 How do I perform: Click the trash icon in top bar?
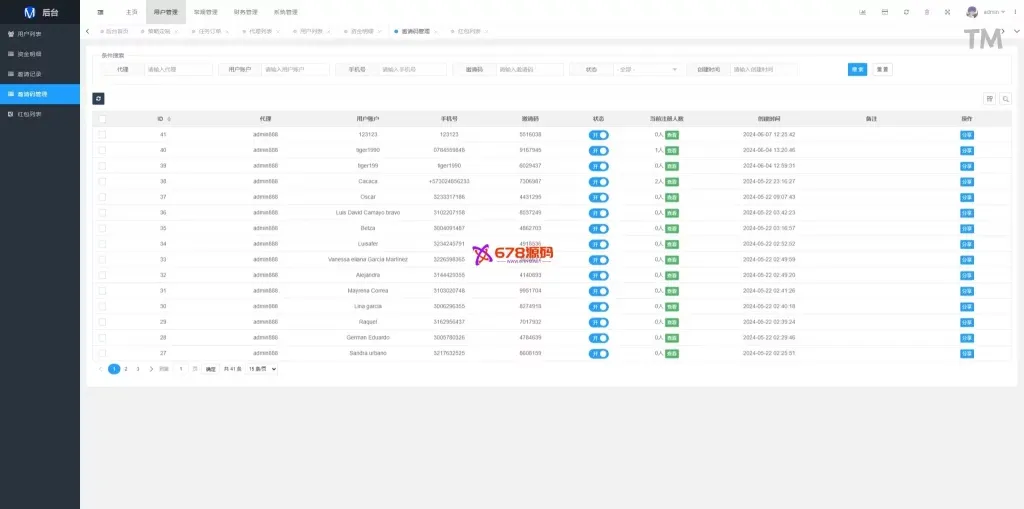point(927,12)
